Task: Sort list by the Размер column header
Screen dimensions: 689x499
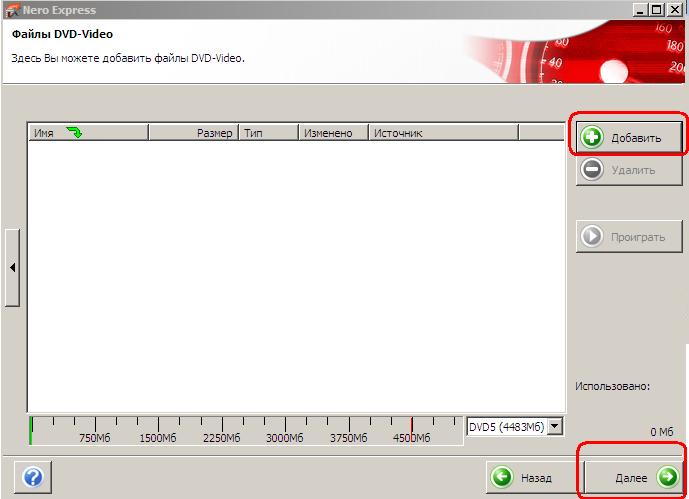Action: click(213, 132)
